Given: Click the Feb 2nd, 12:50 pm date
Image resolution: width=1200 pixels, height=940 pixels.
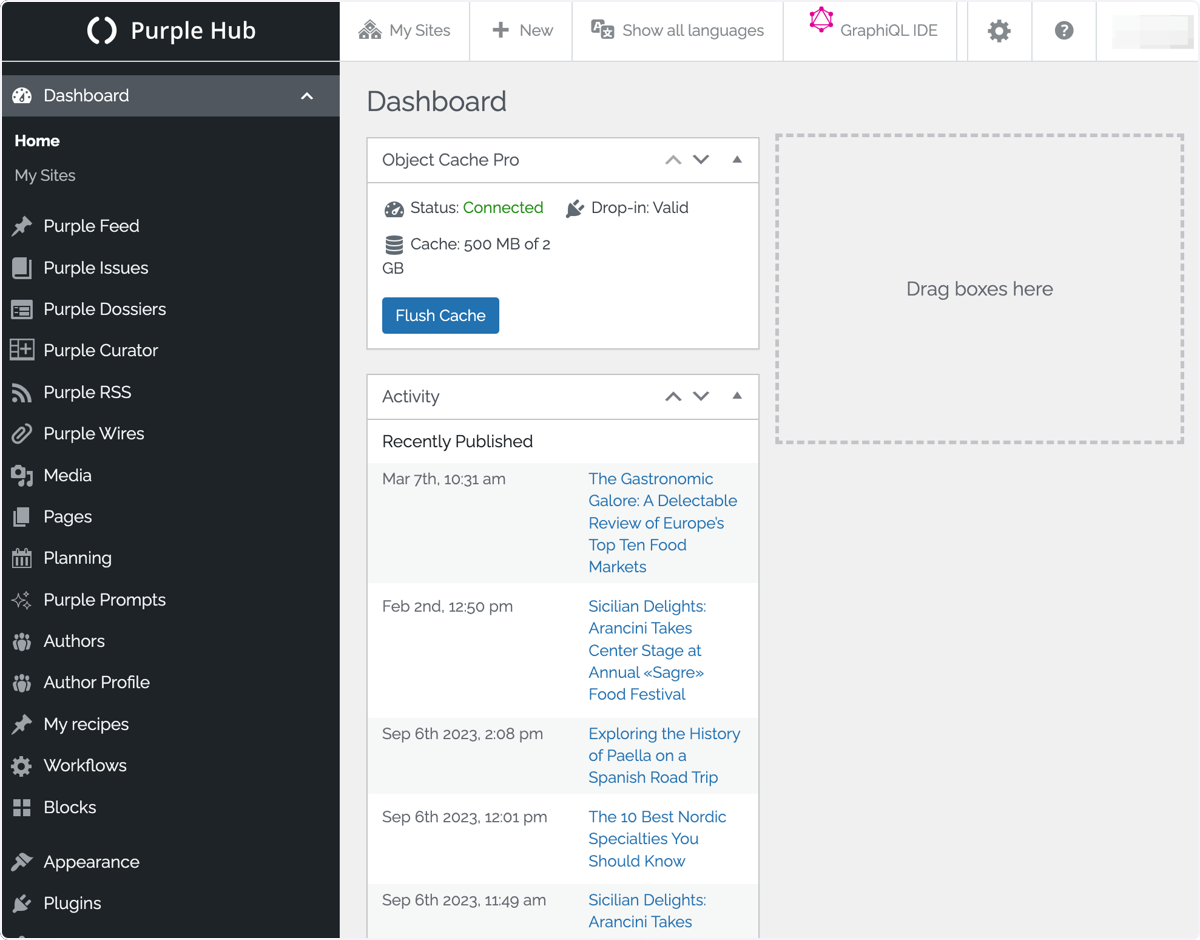Looking at the screenshot, I should pos(447,606).
